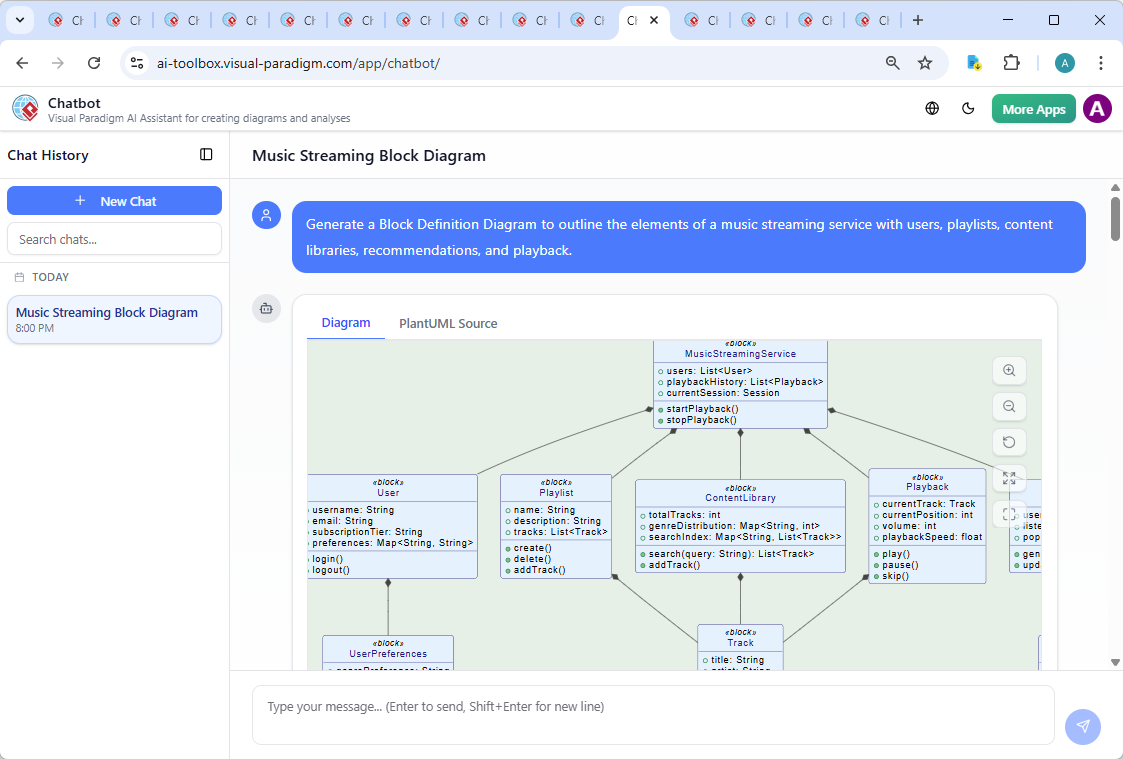The height and width of the screenshot is (759, 1123).
Task: Switch to the PlantUML Source tab
Action: (x=447, y=323)
